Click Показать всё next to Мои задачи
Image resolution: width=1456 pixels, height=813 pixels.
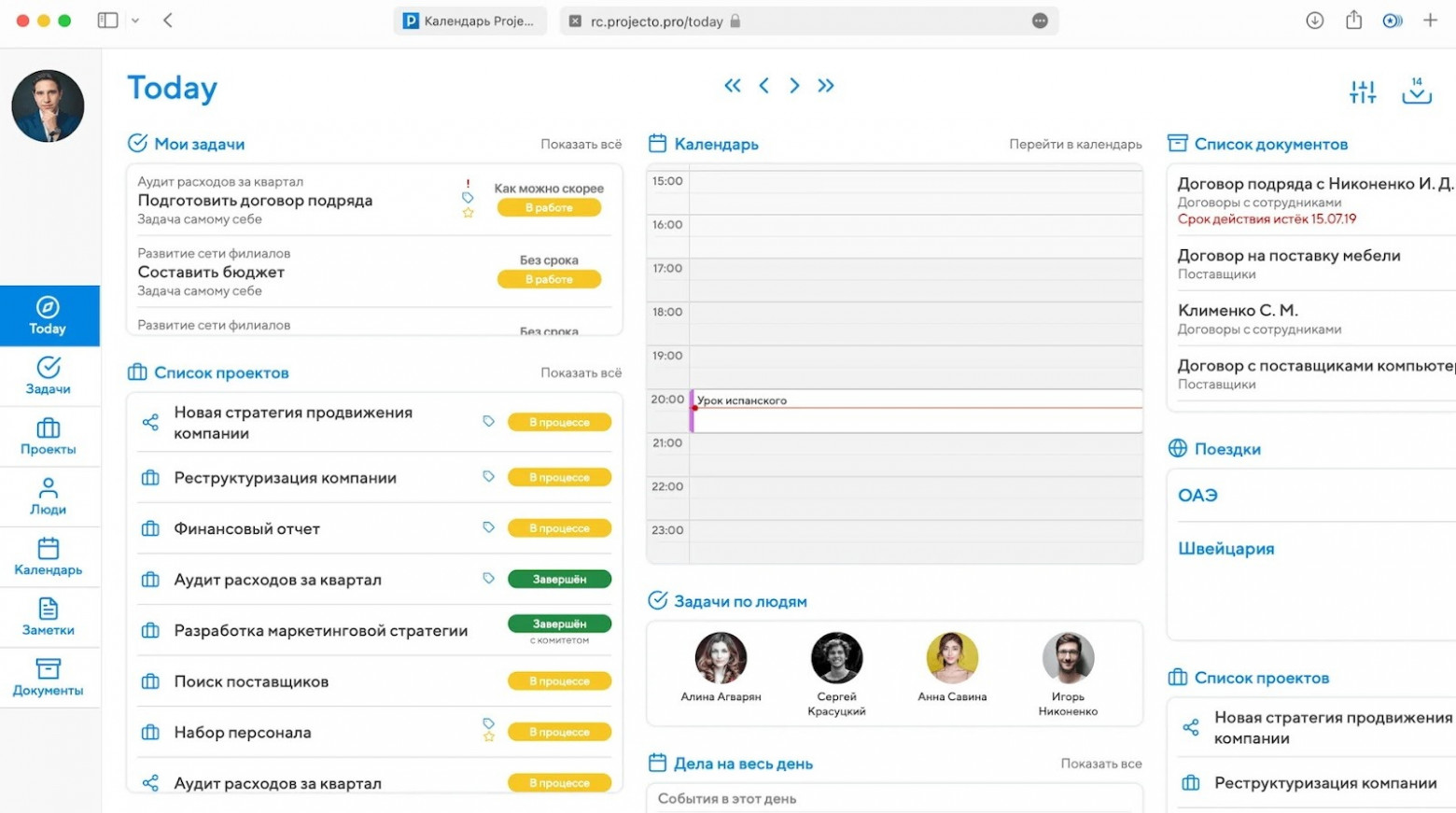tap(581, 145)
